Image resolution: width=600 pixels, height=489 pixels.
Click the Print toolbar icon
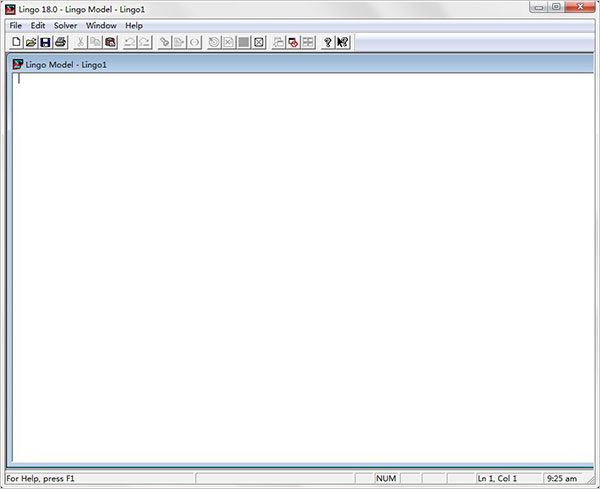pos(60,42)
